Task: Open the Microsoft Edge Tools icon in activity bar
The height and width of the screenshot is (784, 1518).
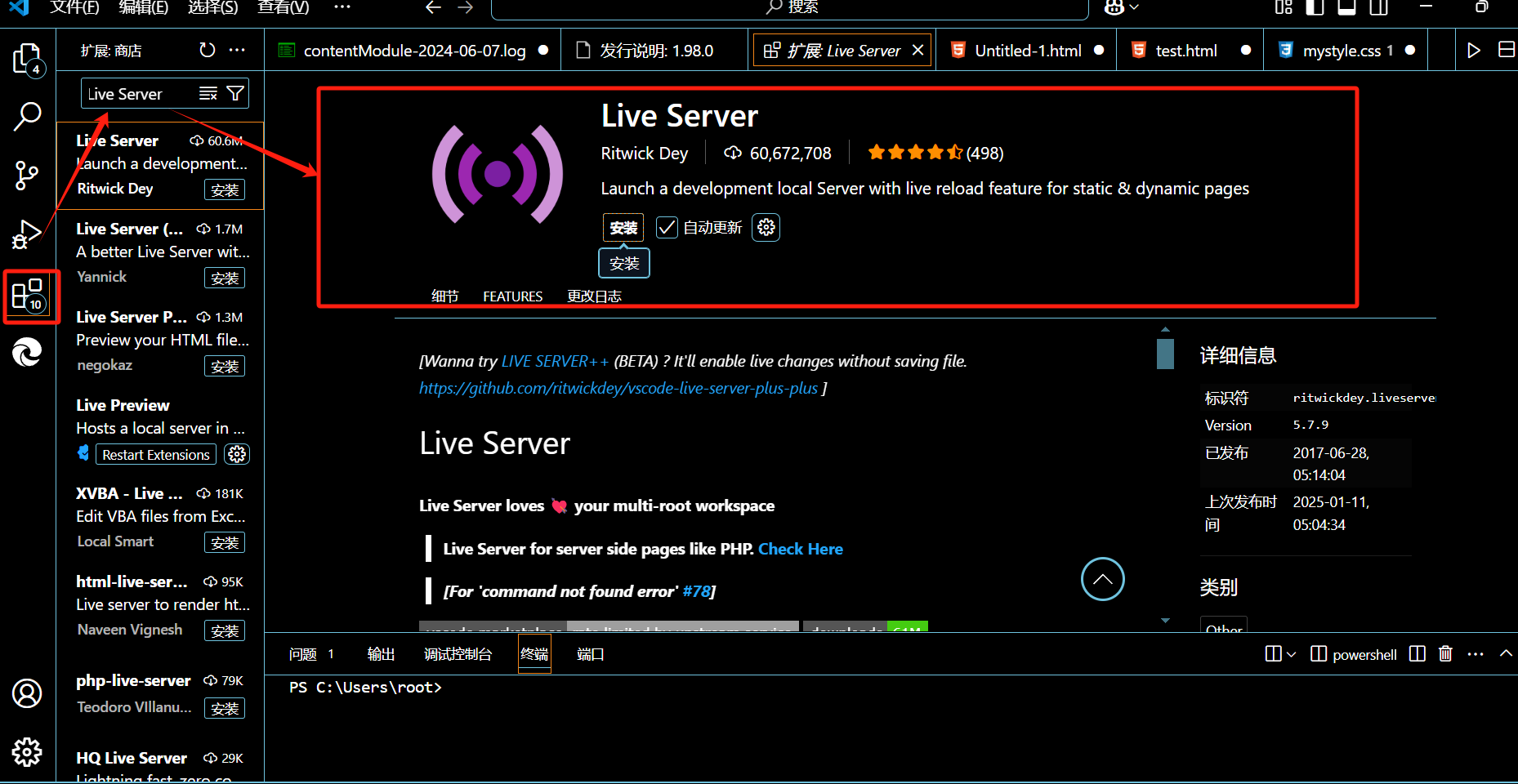Action: coord(27,353)
